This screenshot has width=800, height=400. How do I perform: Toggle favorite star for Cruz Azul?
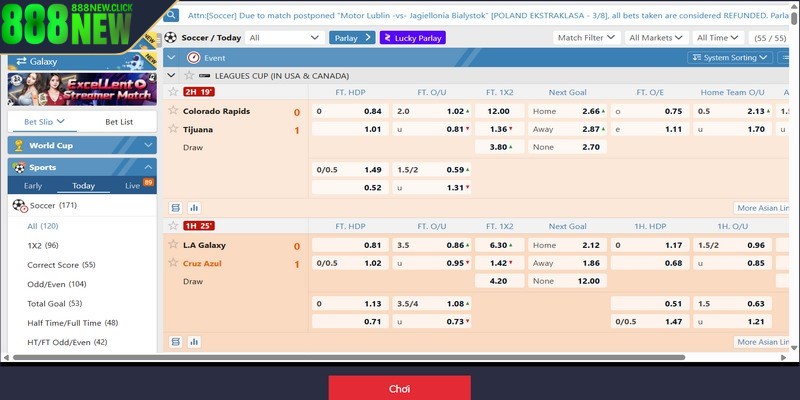point(173,264)
